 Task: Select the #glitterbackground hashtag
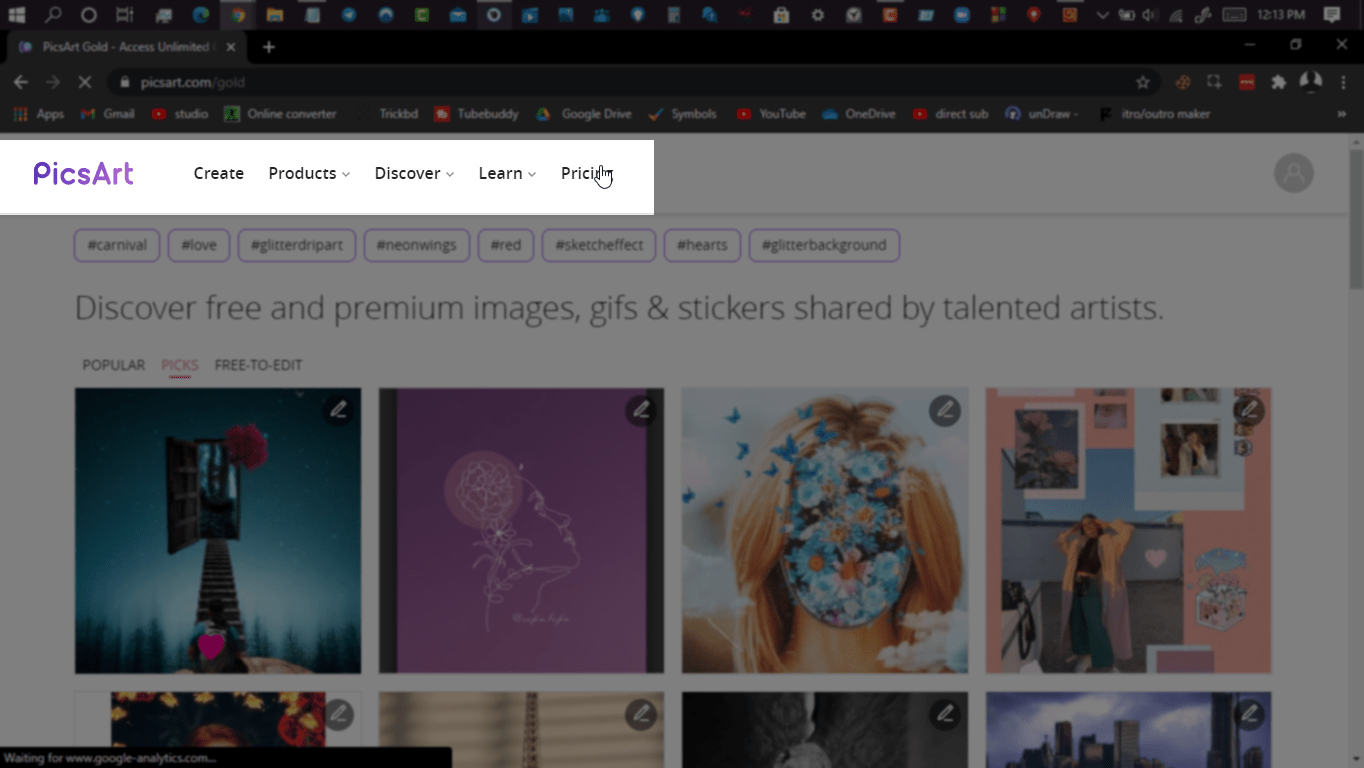point(824,245)
